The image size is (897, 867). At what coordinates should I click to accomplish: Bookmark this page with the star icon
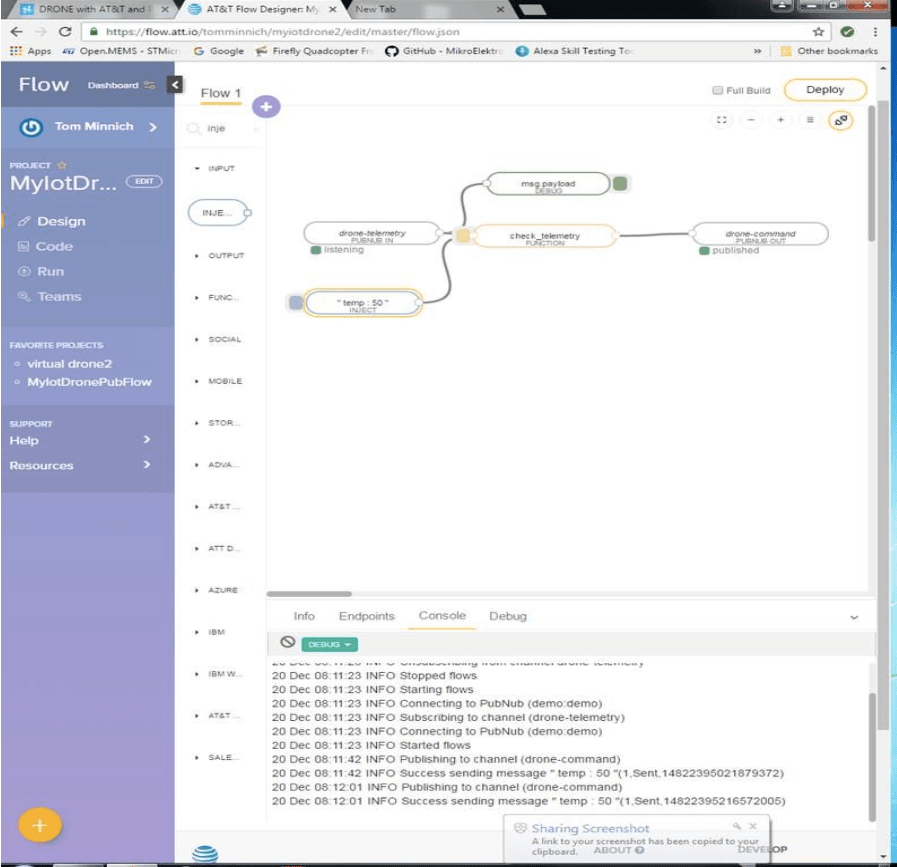[x=819, y=32]
